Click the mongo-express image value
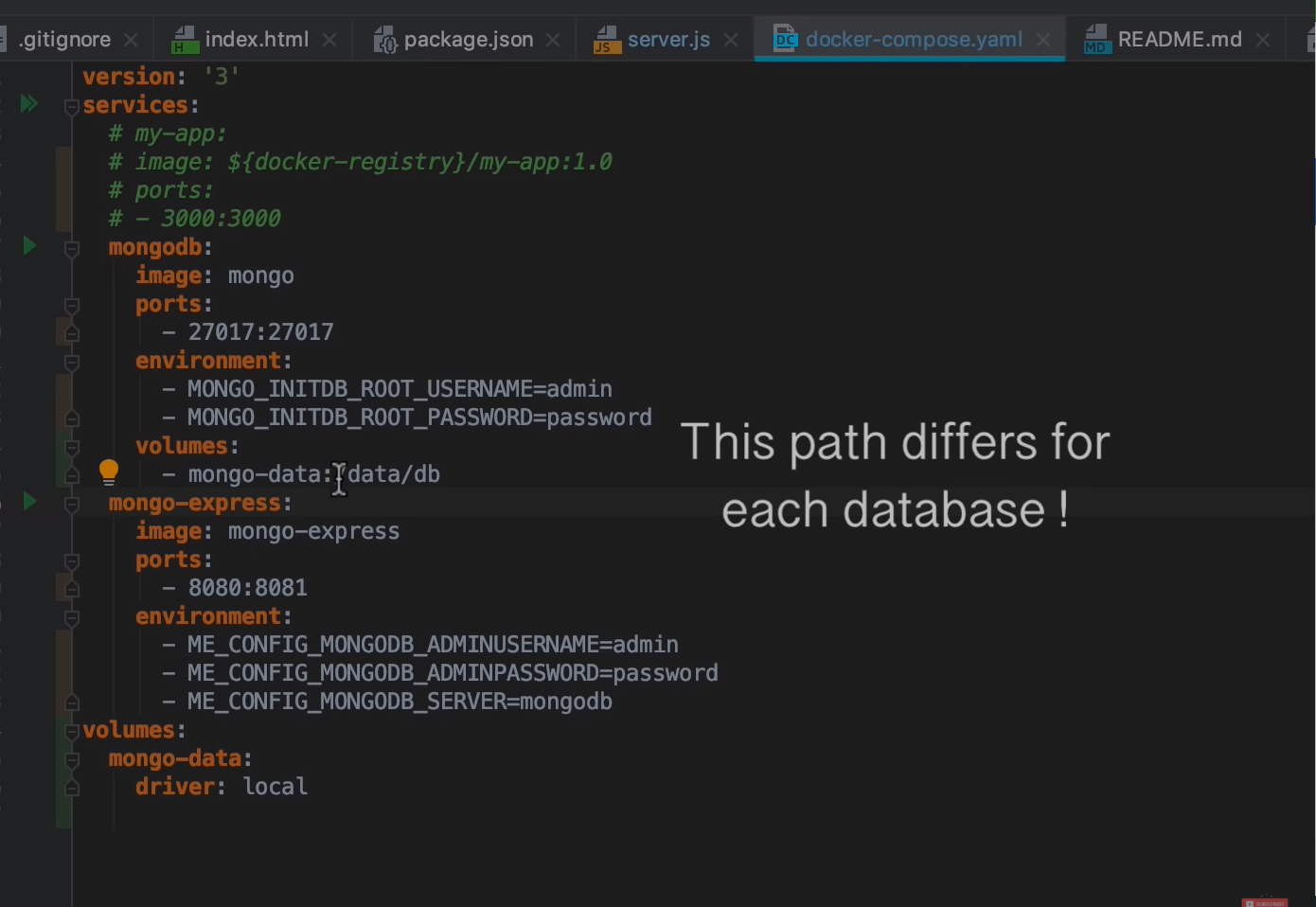 [x=313, y=531]
